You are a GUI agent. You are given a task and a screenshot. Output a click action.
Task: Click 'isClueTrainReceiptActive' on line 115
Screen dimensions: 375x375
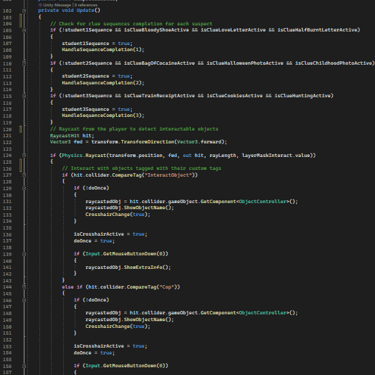coord(159,96)
